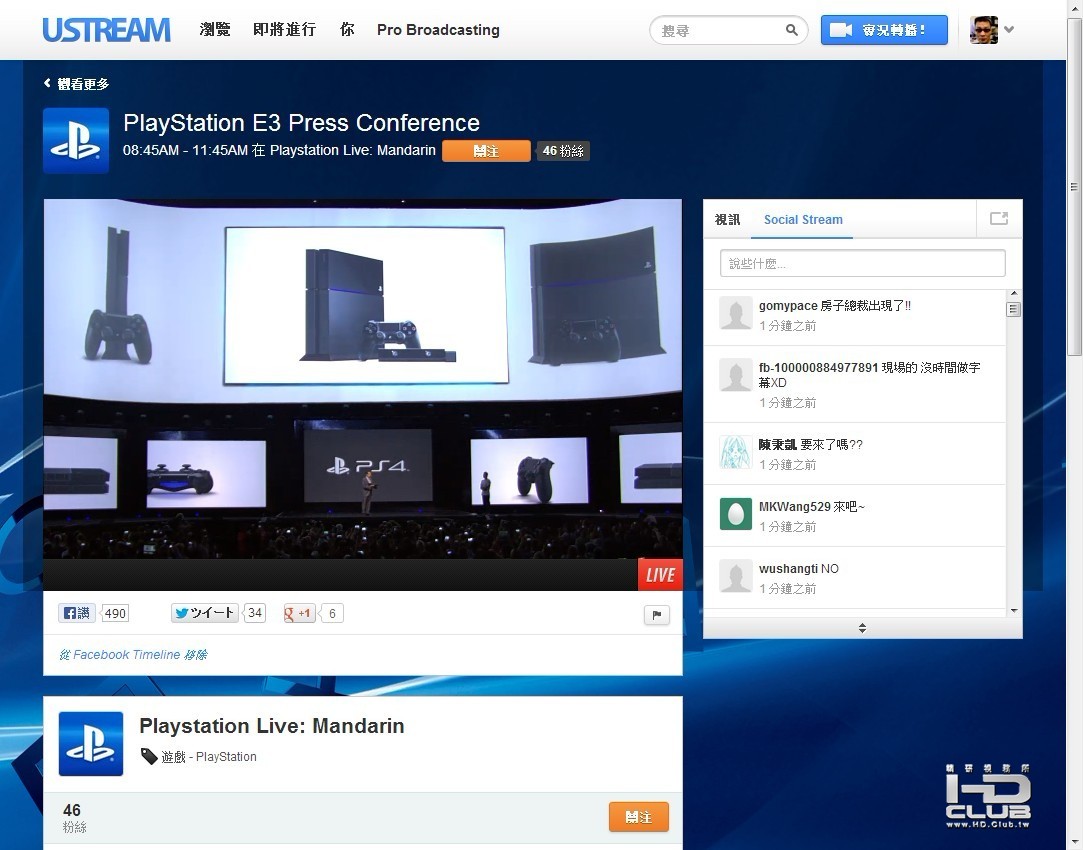This screenshot has width=1083, height=850.
Task: Switch to the 視訊 tab
Action: (727, 220)
